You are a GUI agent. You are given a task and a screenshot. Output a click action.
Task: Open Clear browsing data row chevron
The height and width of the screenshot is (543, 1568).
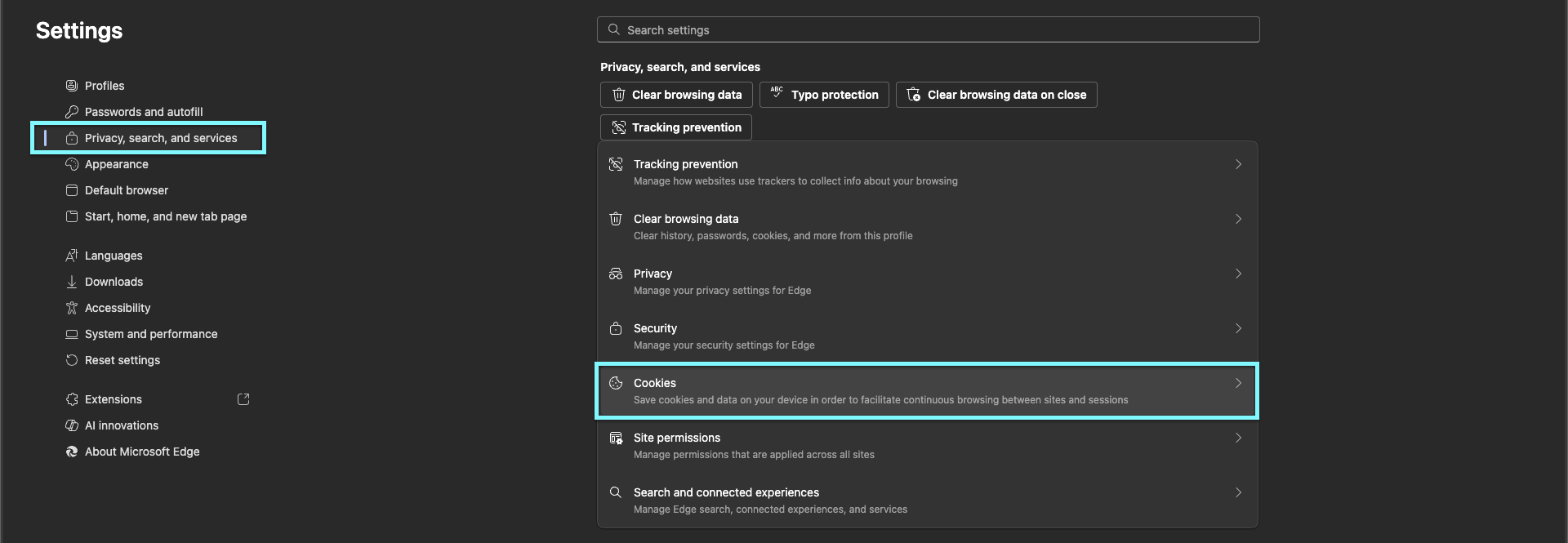(1238, 219)
